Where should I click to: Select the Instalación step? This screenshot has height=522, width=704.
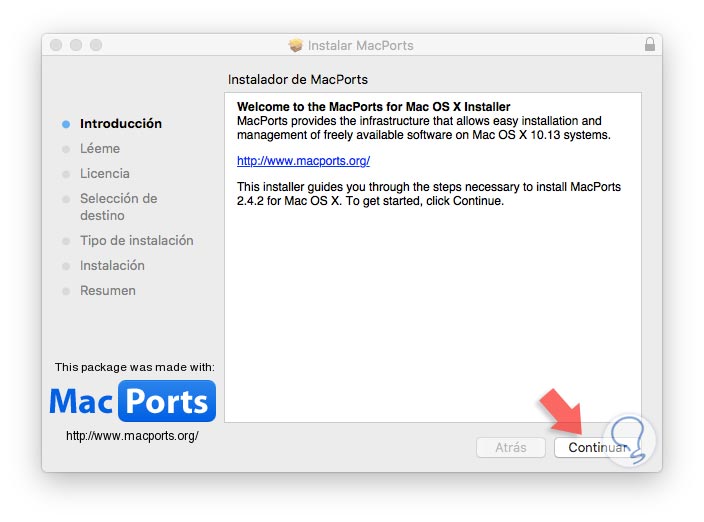point(112,265)
